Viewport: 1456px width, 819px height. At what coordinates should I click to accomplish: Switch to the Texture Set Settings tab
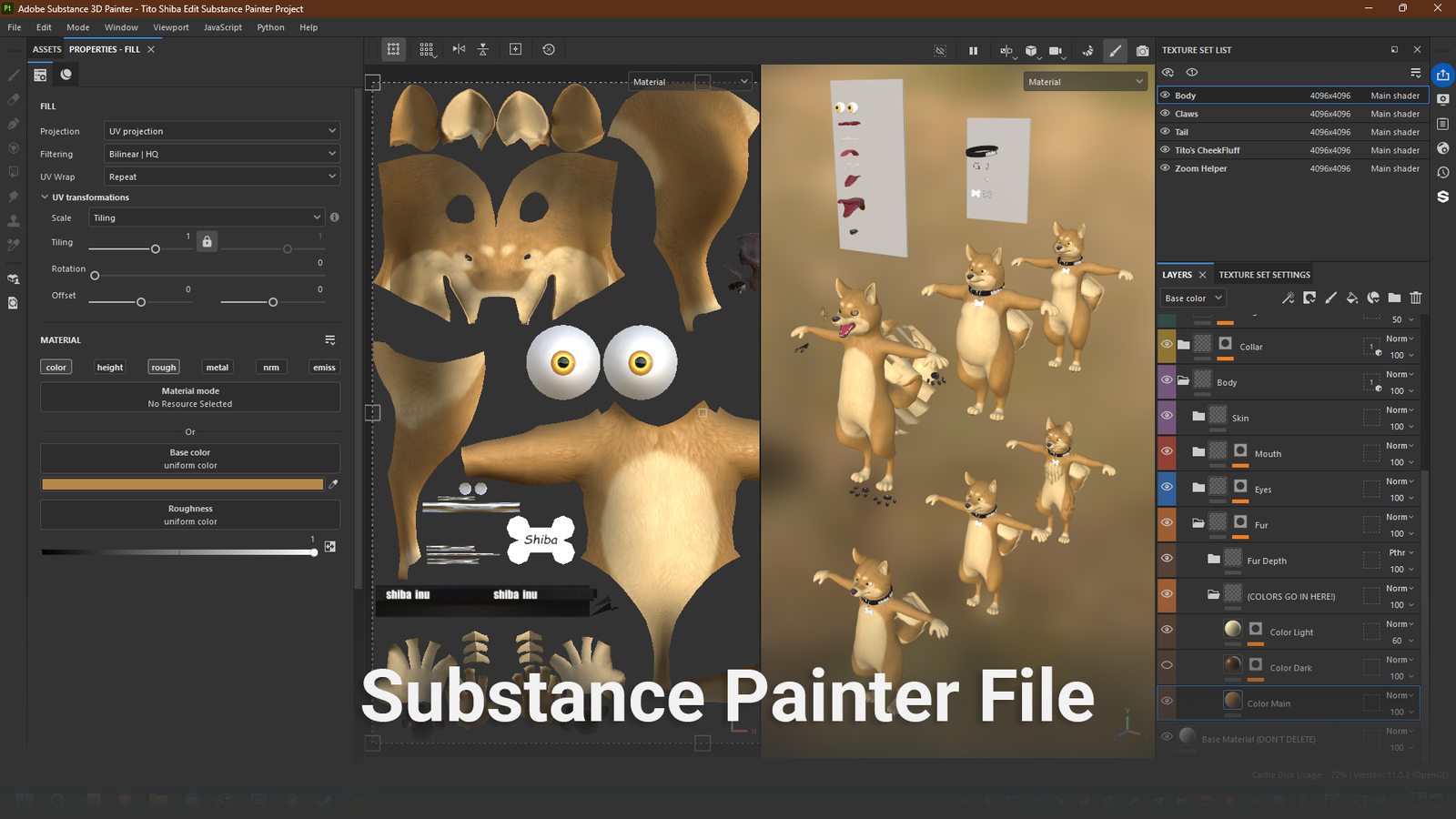1264,274
